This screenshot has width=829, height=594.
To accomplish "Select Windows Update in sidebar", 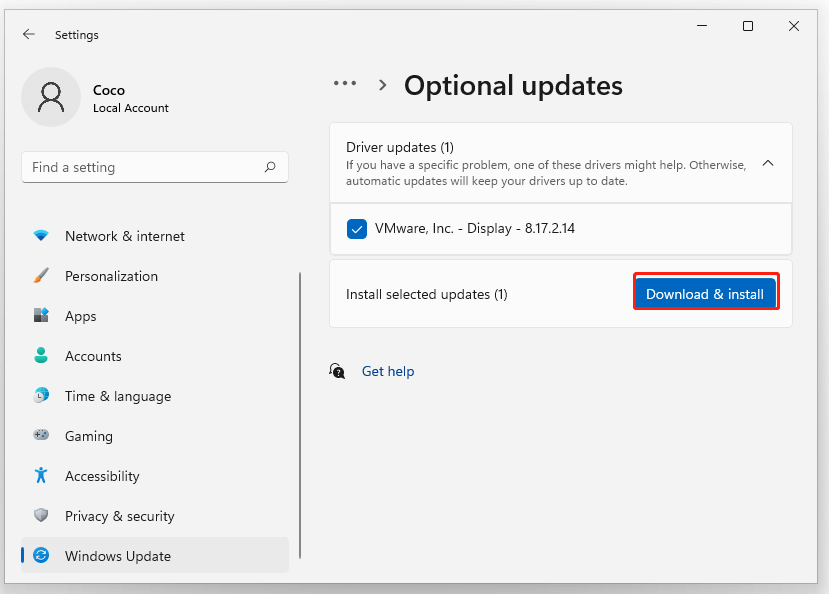I will click(118, 556).
